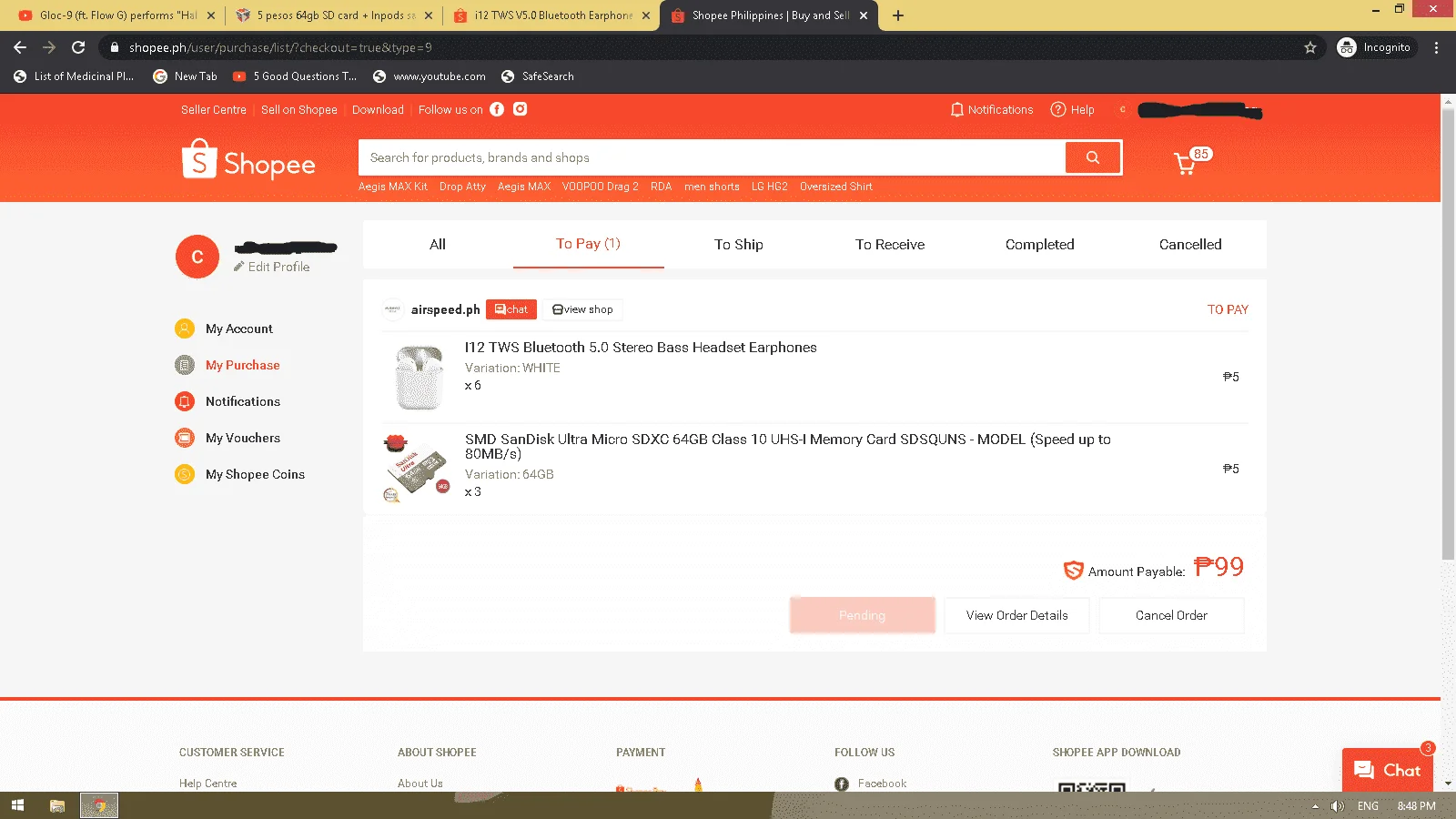Click SanDisk memory card product thumbnail

418,468
